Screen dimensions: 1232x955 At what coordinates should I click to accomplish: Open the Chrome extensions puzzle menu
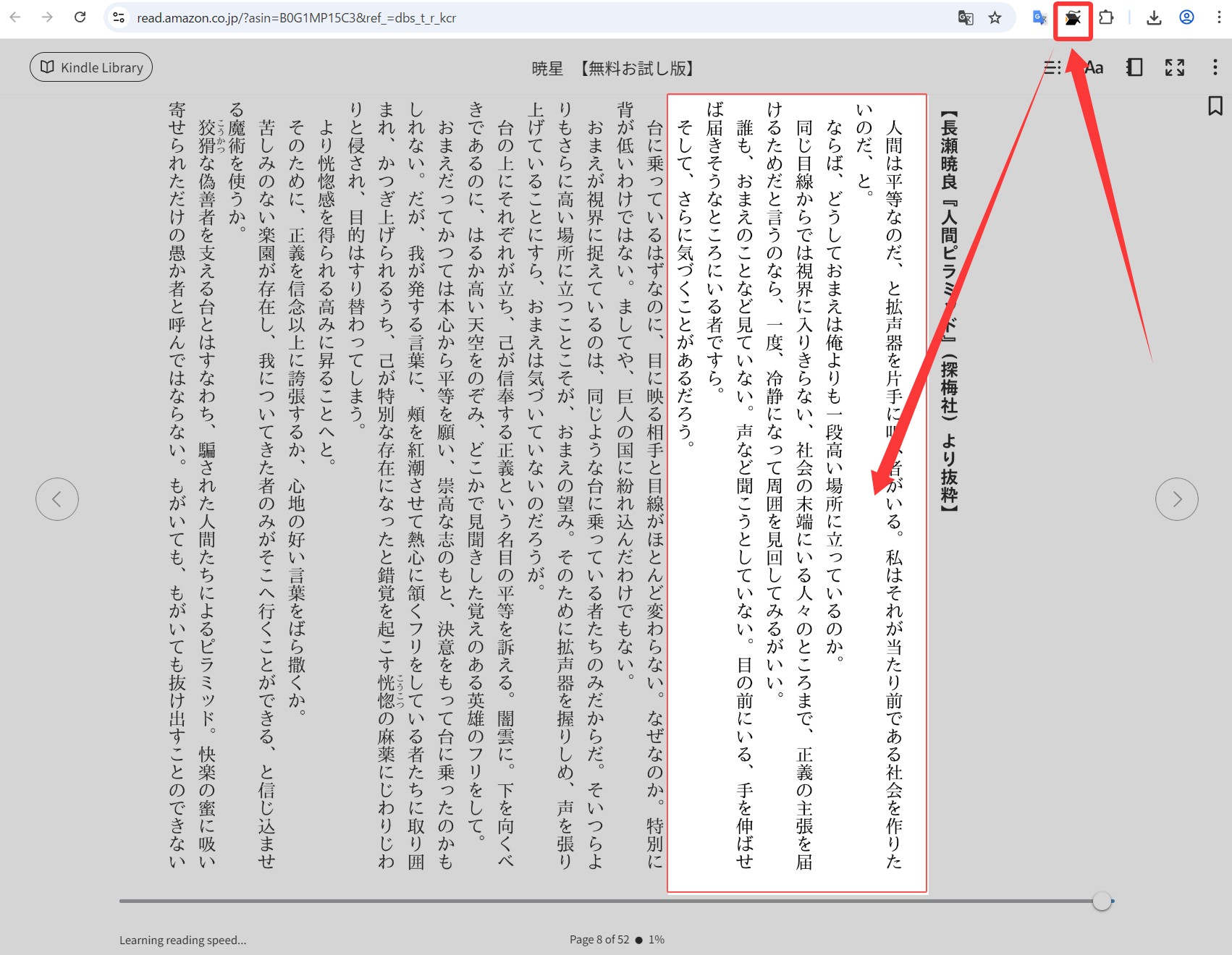point(1106,18)
